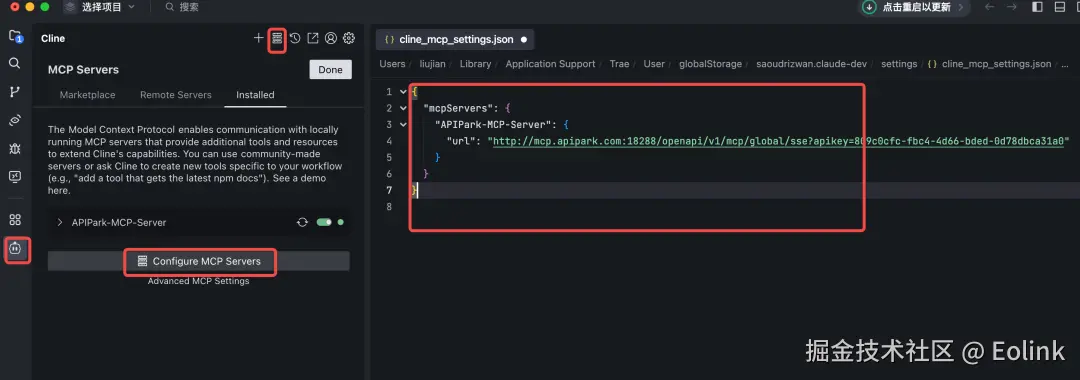Screen dimensions: 1080x380
Task: Select the Installed tab
Action: [256, 95]
